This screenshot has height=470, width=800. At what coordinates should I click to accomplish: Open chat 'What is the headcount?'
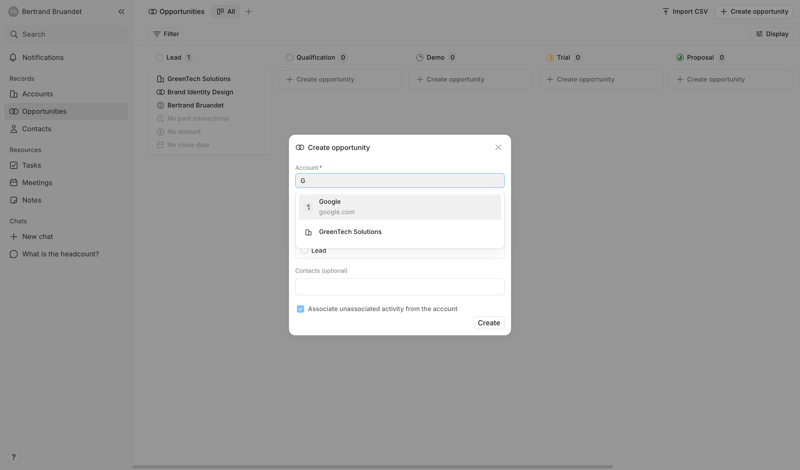(66, 254)
